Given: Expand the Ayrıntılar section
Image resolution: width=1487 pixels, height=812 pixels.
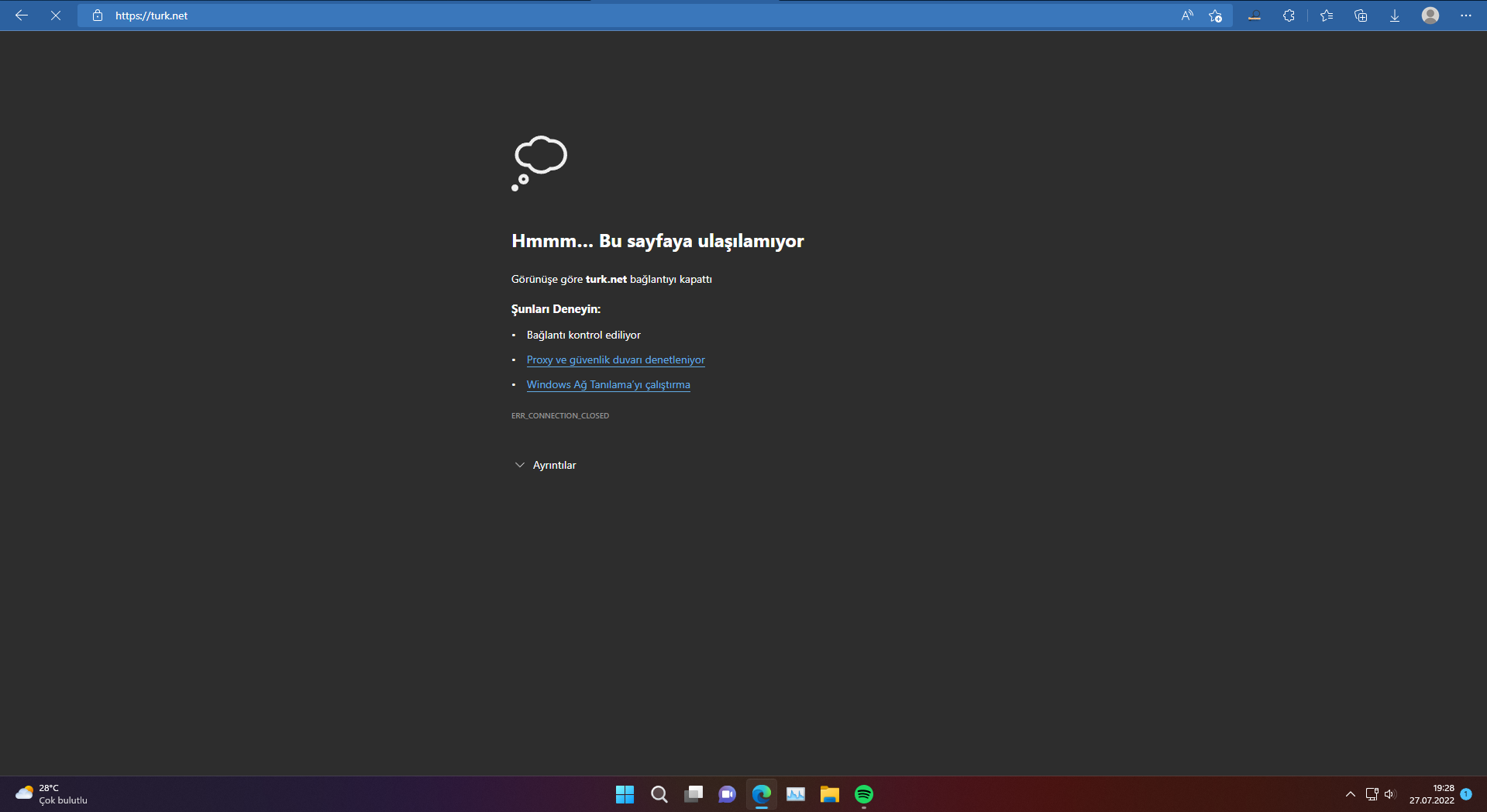Looking at the screenshot, I should pos(546,465).
